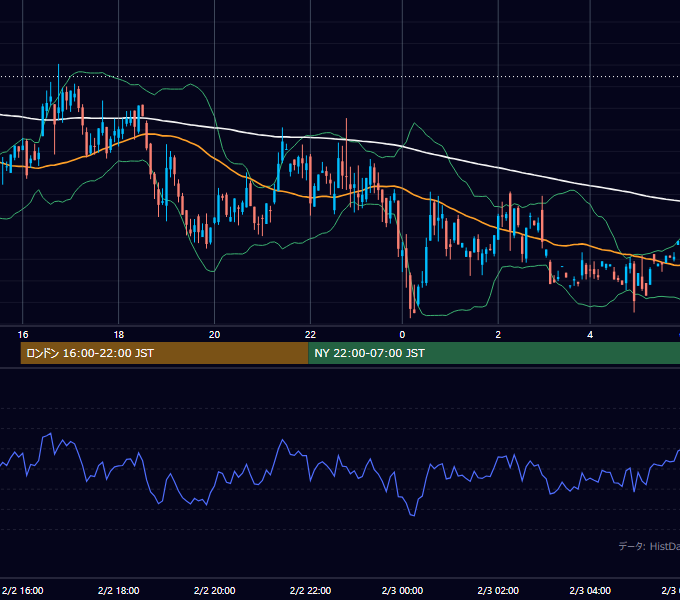The width and height of the screenshot is (680, 600).
Task: Click the ロンドン 16:00-22:00 JST session bar
Action: click(164, 353)
